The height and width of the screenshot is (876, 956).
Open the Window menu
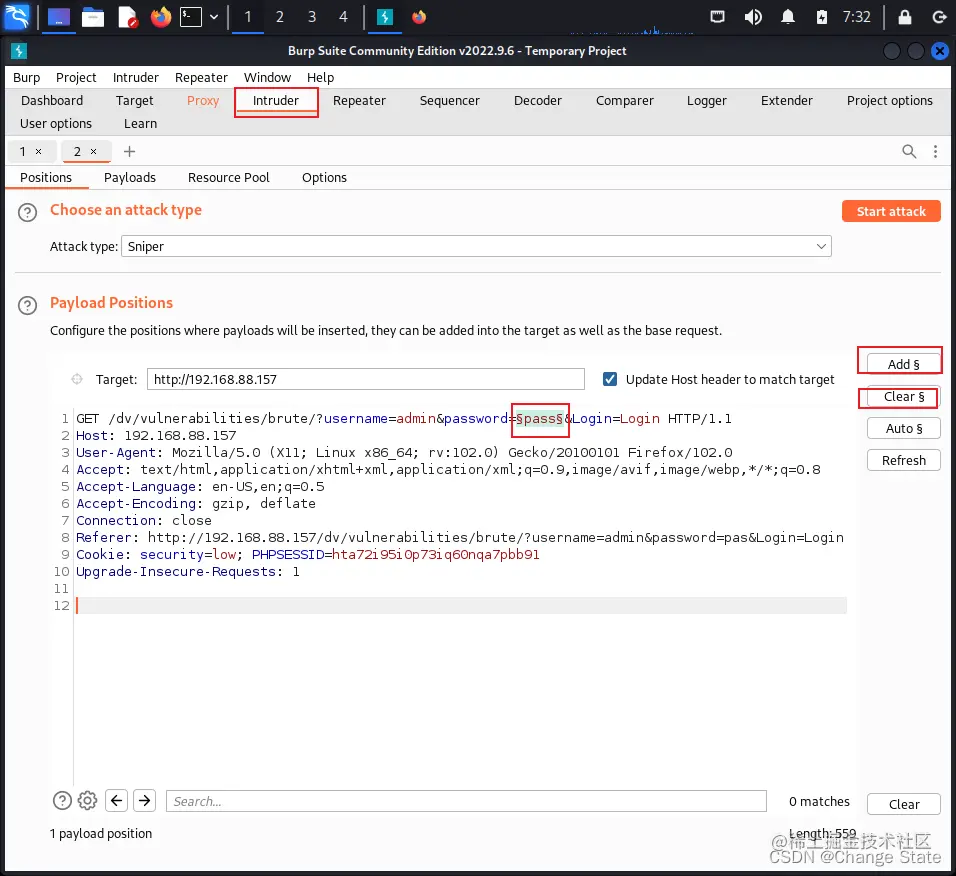pyautogui.click(x=267, y=77)
